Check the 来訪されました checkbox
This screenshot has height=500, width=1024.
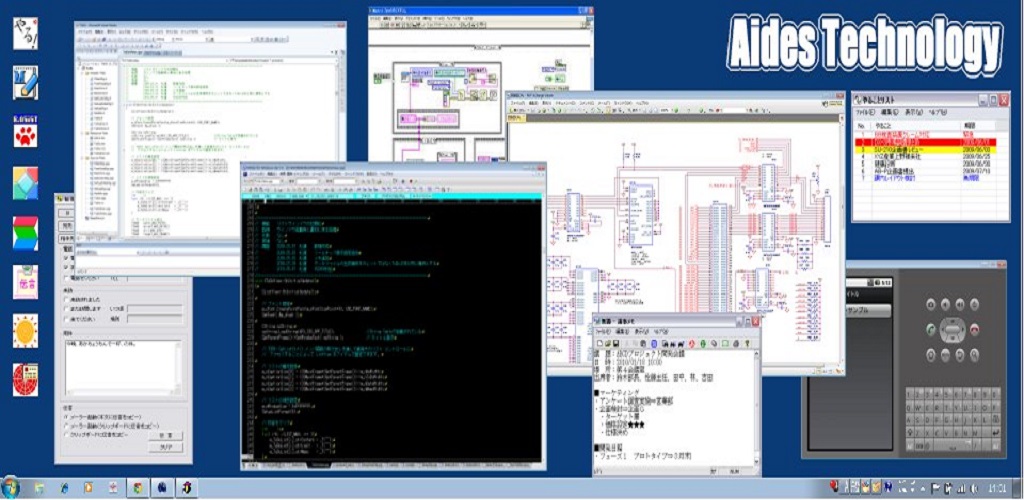click(66, 299)
